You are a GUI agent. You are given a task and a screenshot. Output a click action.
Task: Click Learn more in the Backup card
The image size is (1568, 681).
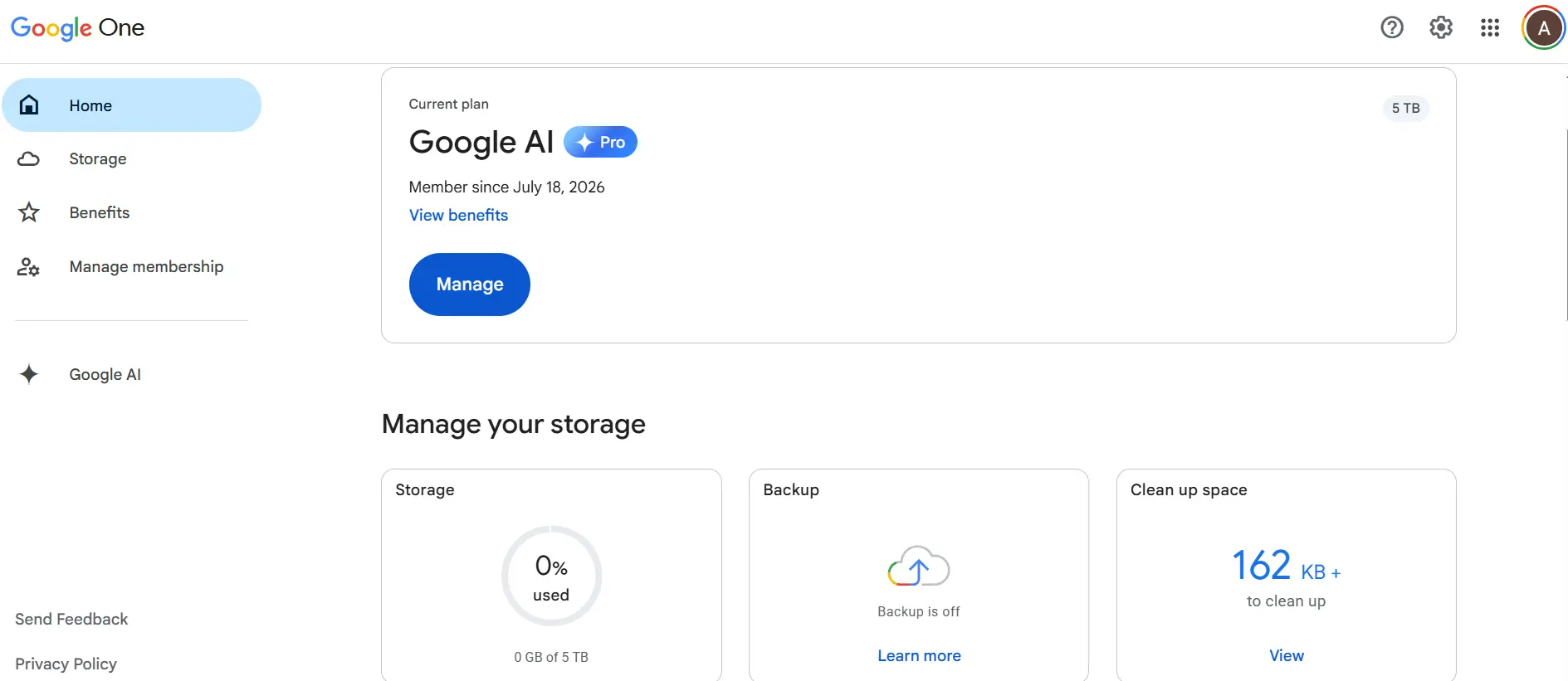pyautogui.click(x=919, y=655)
